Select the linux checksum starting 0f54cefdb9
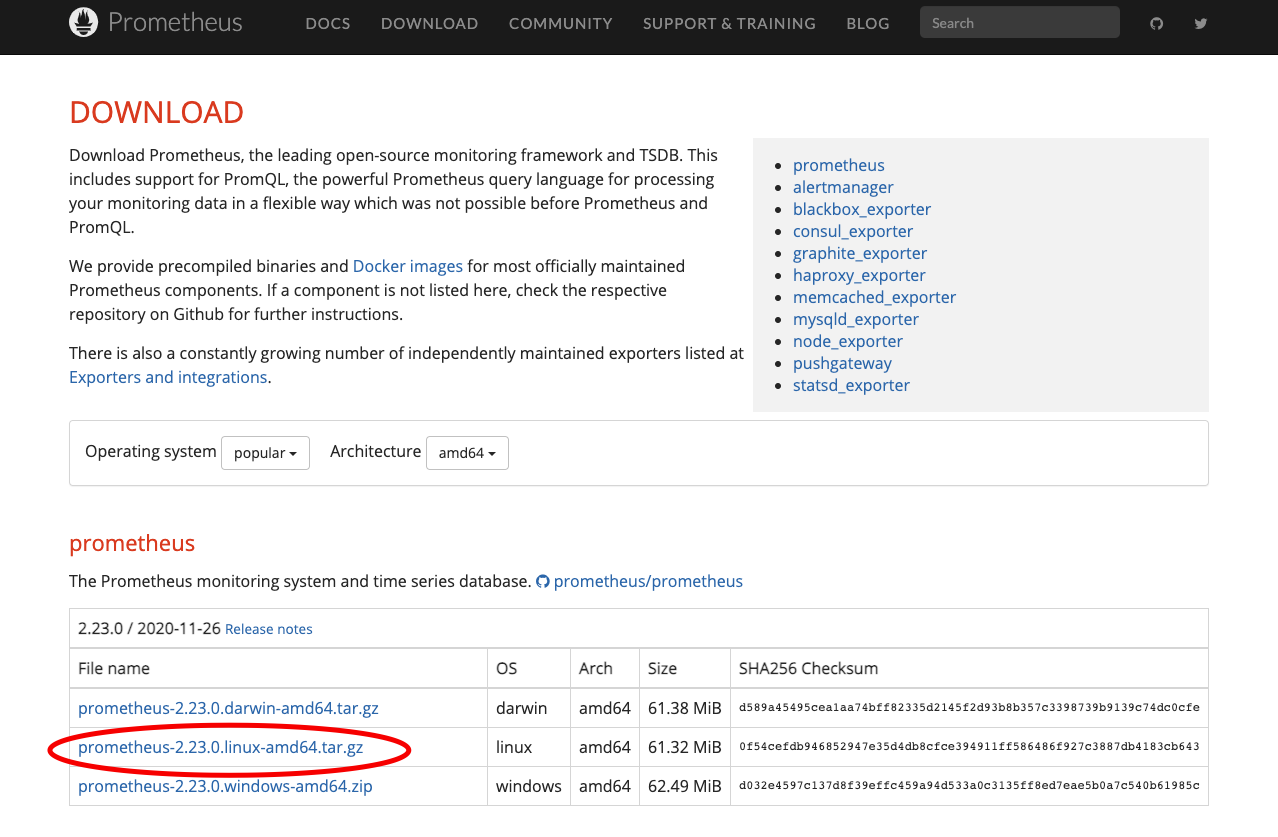The image size is (1278, 837). pos(969,747)
